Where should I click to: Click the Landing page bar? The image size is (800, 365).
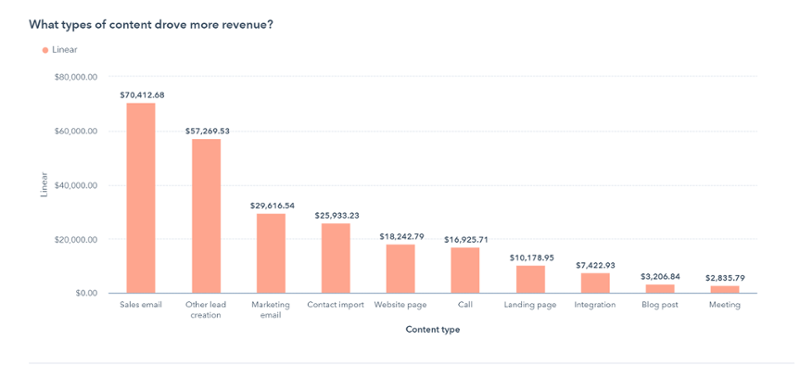click(x=531, y=279)
